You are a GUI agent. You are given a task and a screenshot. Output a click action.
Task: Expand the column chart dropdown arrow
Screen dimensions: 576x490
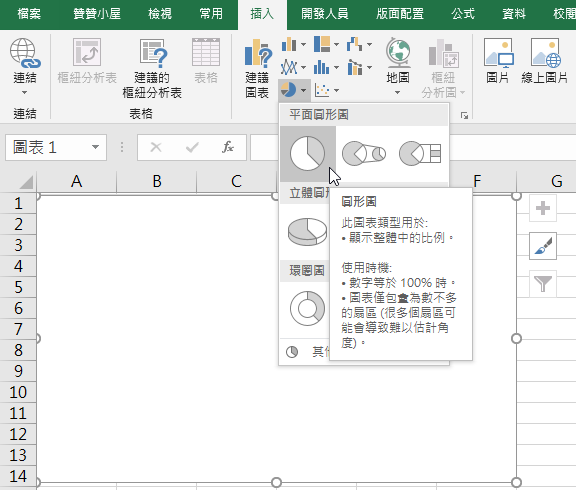pyautogui.click(x=303, y=44)
